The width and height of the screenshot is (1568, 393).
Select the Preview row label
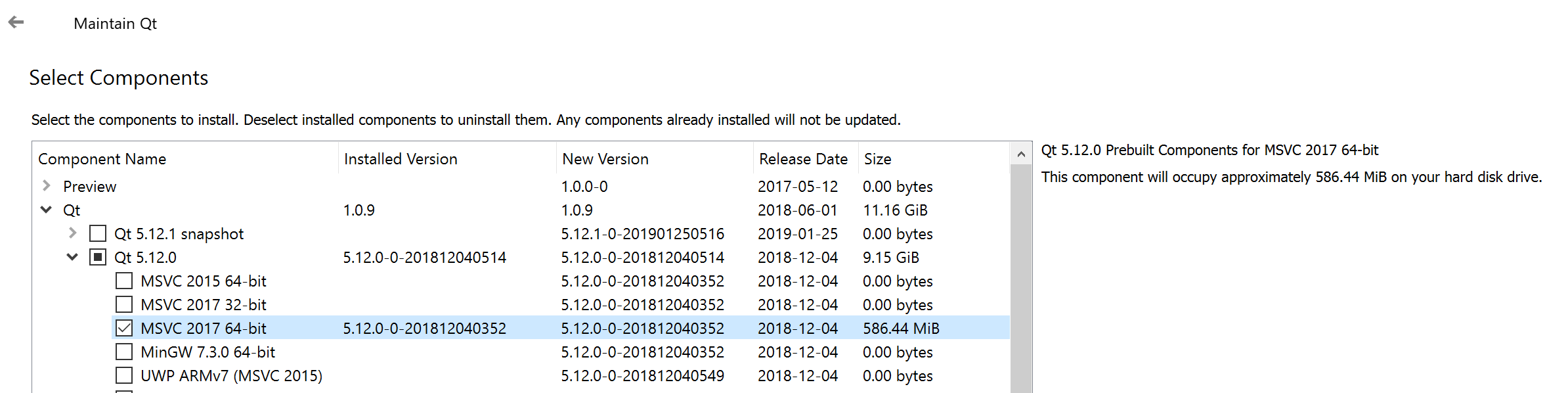(90, 187)
